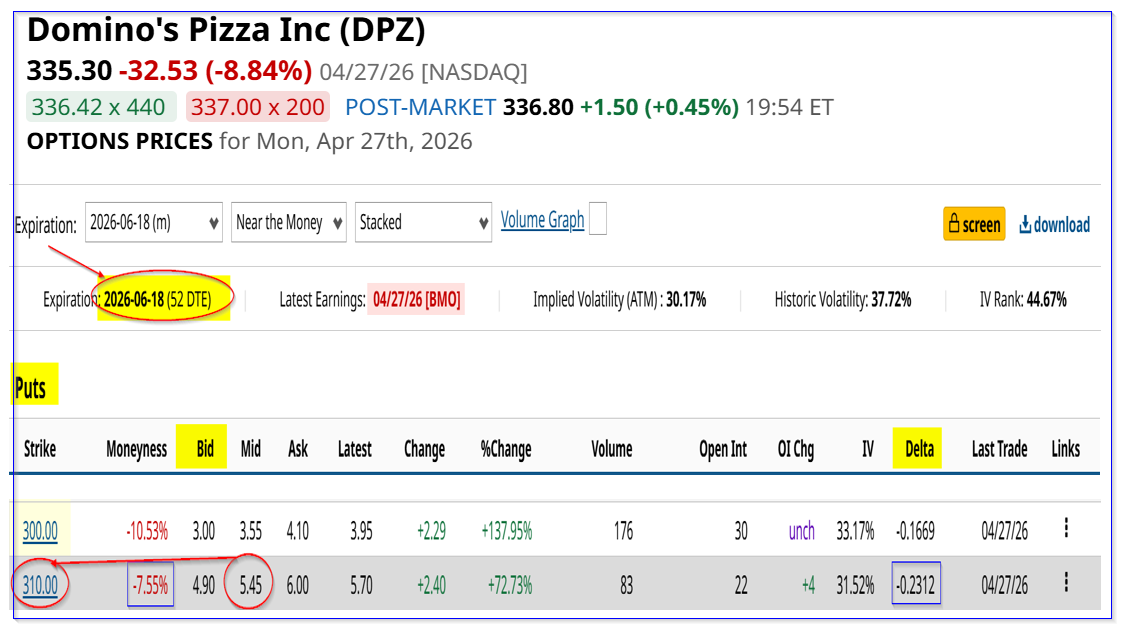Viewport: 1121px width, 627px height.
Task: Expand the Near the Money dropdown
Action: tap(288, 222)
